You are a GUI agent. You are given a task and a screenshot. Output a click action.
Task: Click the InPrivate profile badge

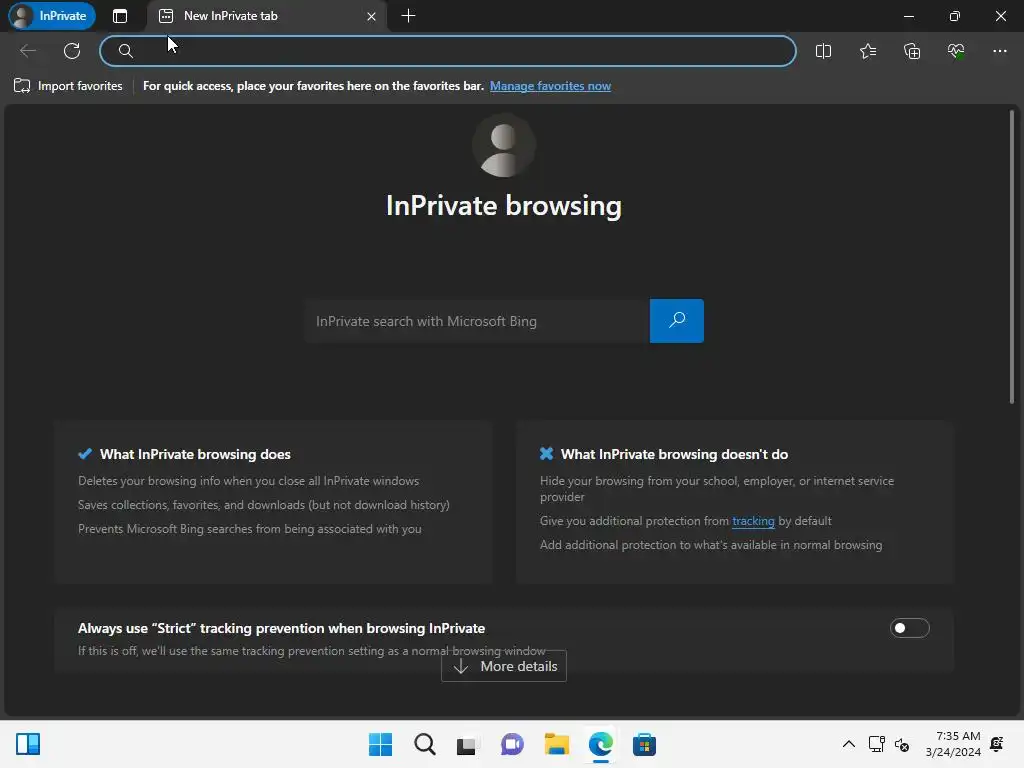tap(52, 16)
